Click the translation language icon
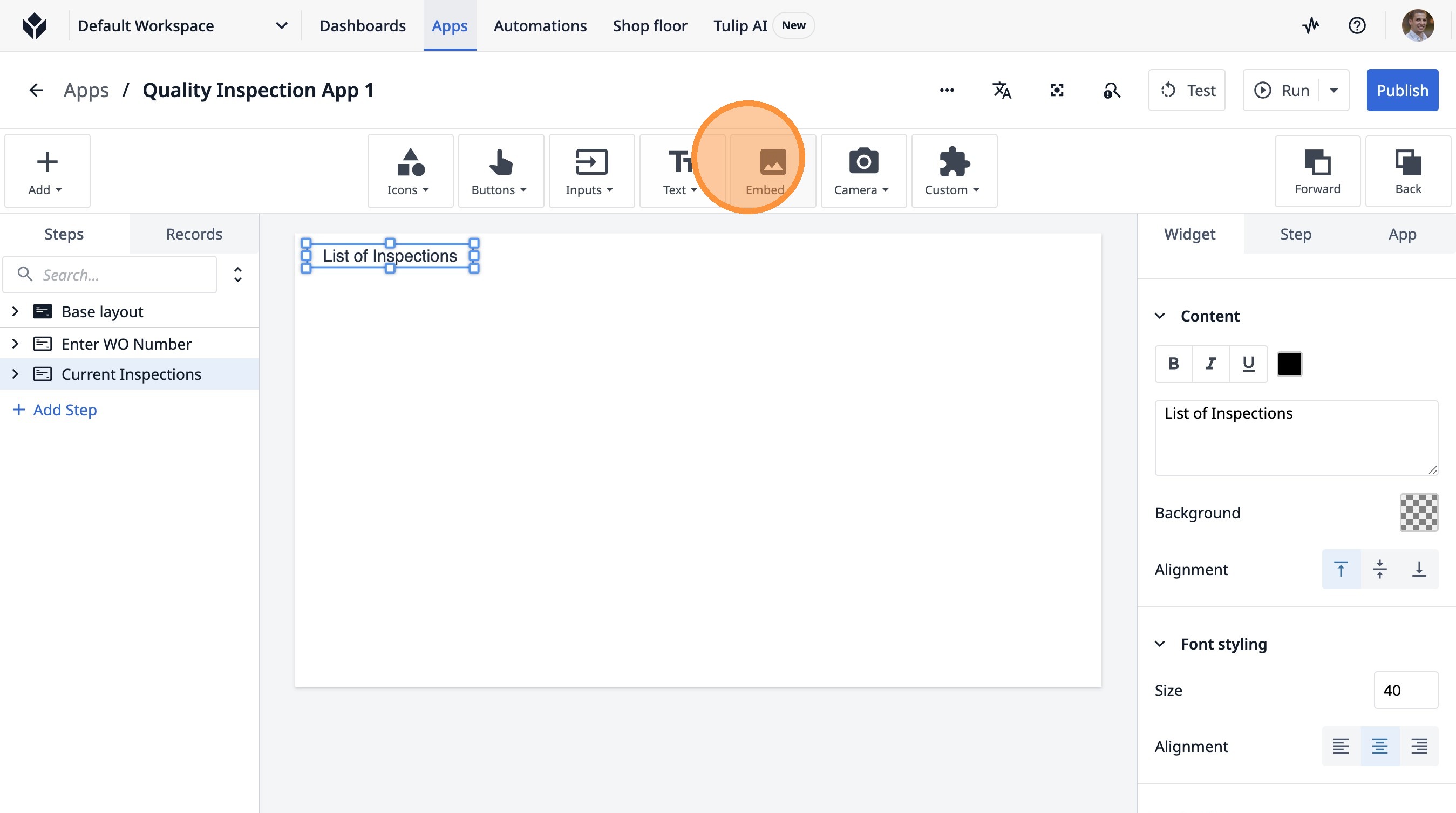Viewport: 1456px width, 813px height. [x=1002, y=91]
